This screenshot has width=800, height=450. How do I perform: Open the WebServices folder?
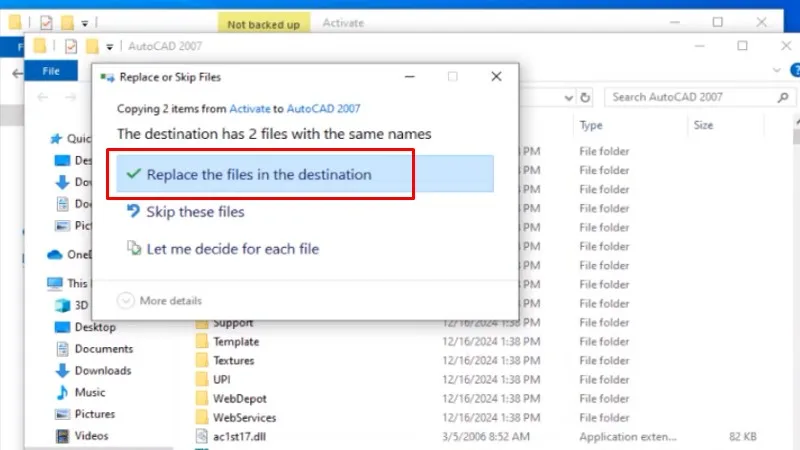[x=244, y=417]
